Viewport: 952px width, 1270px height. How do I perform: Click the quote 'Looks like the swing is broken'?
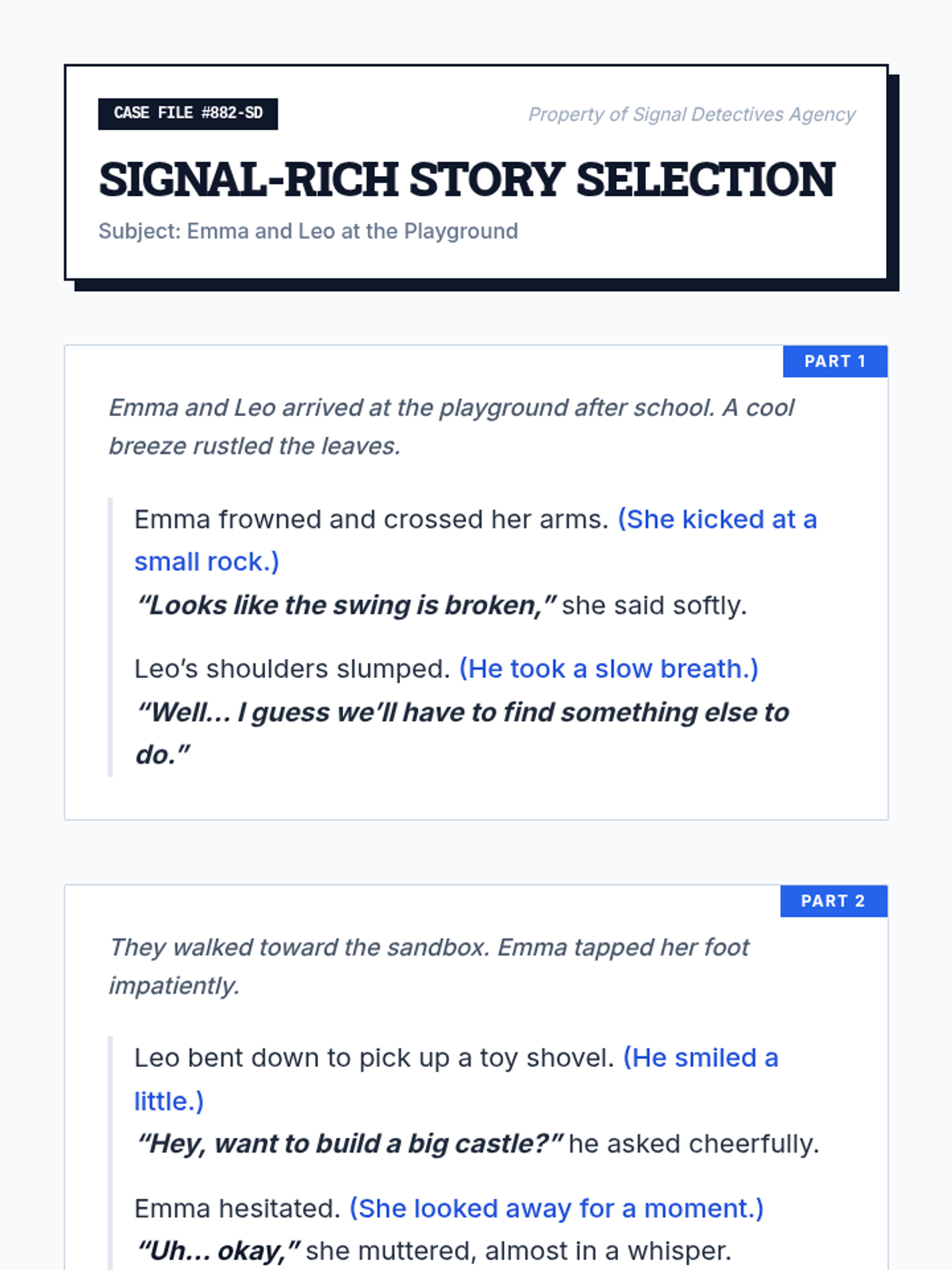coord(346,605)
